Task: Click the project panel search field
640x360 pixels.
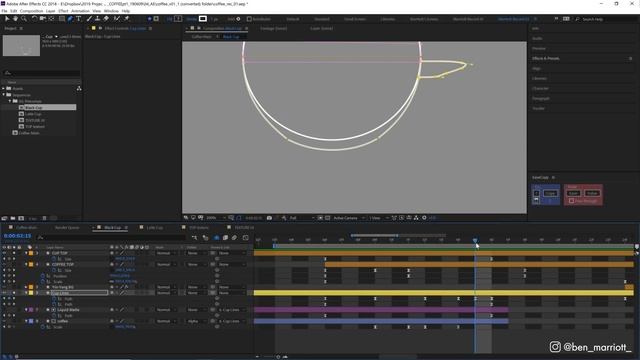Action: point(41,73)
